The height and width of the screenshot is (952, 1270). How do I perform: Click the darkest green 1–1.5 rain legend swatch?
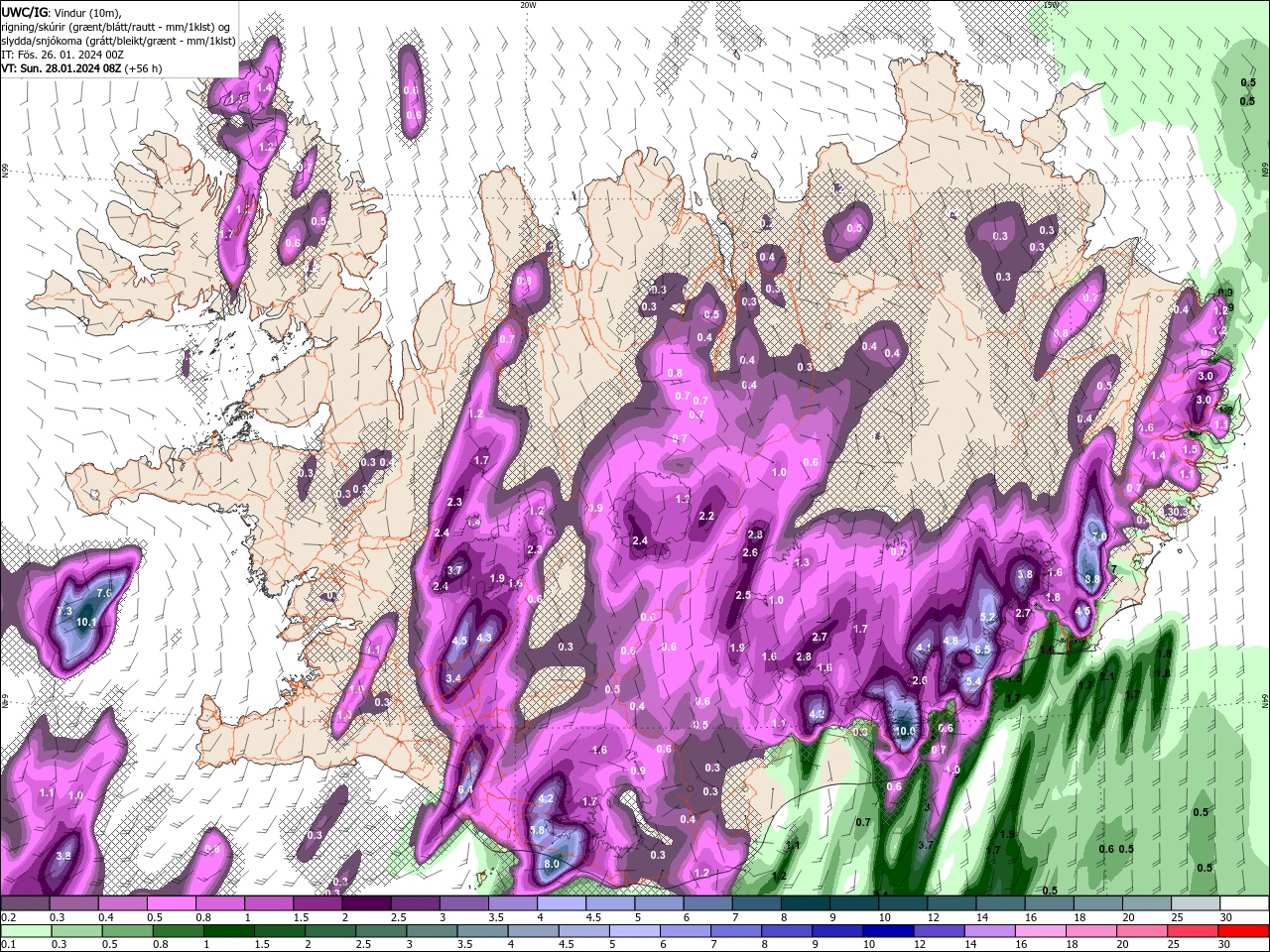tap(228, 931)
